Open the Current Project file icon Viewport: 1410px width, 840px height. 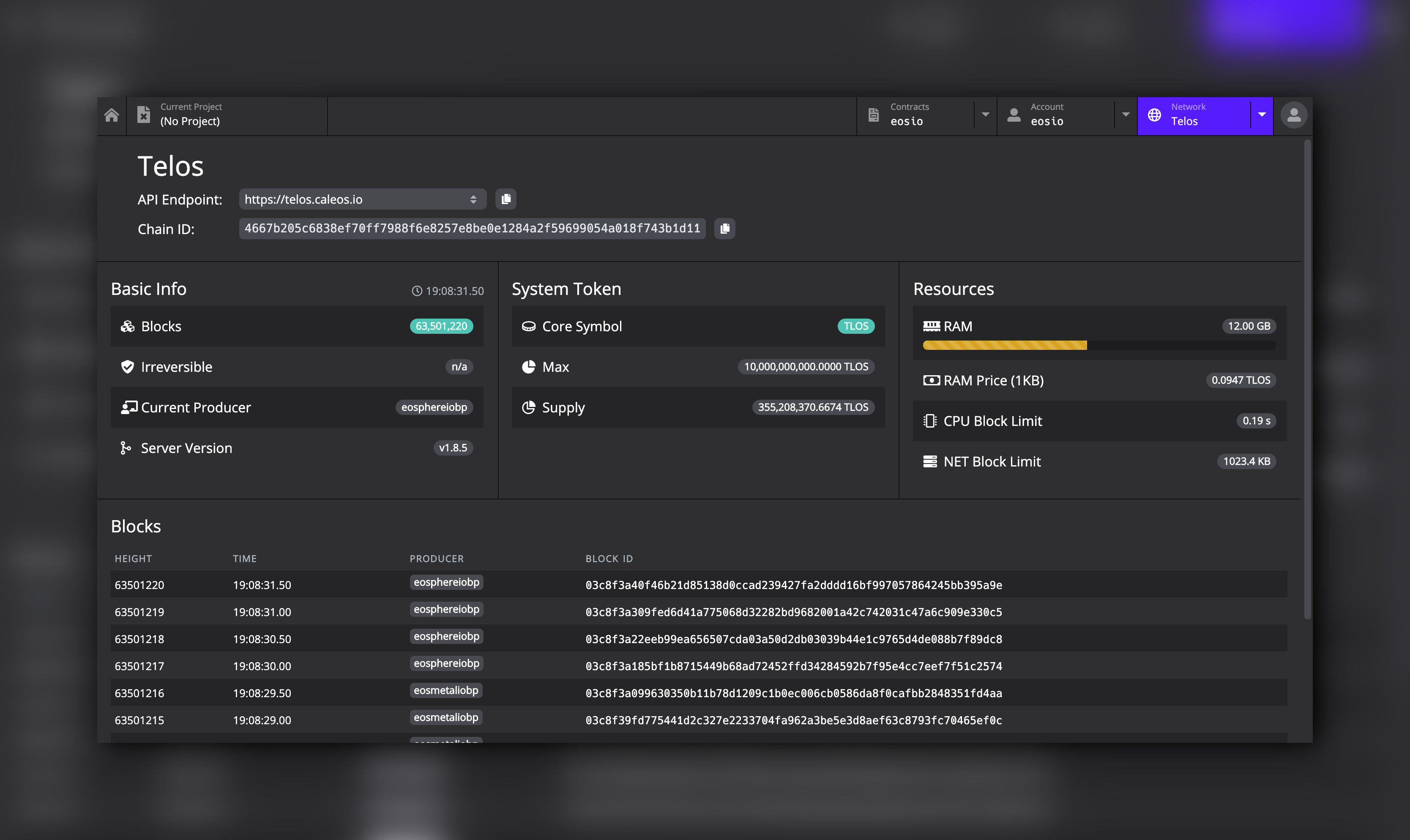[144, 115]
